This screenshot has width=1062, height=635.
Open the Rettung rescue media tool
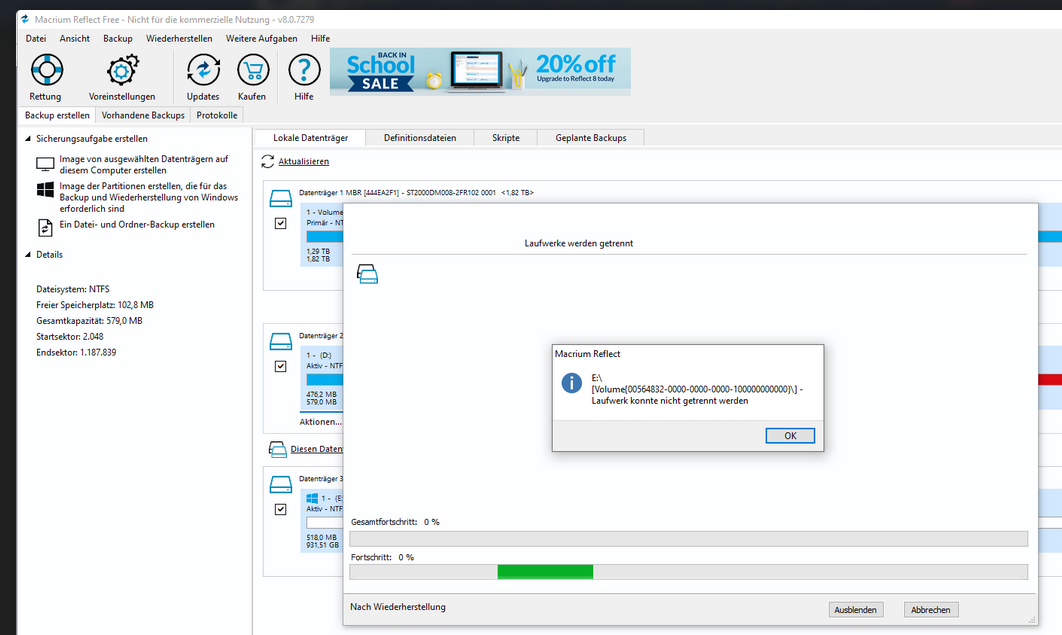(46, 70)
